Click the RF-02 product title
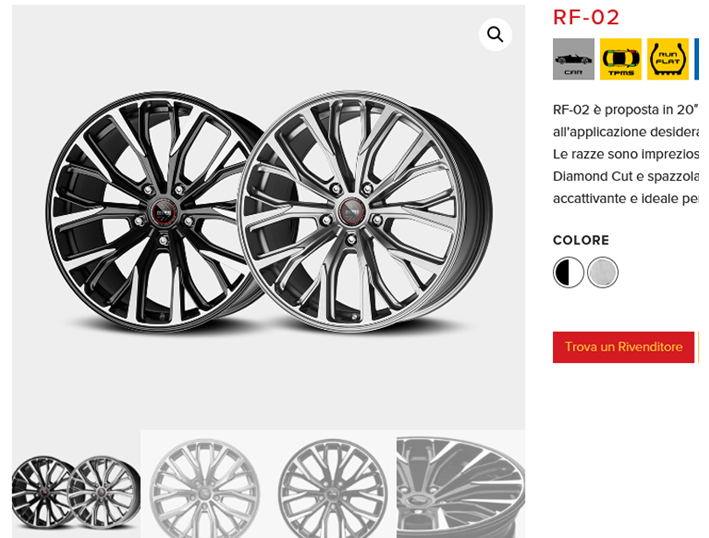This screenshot has height=538, width=709. point(587,17)
